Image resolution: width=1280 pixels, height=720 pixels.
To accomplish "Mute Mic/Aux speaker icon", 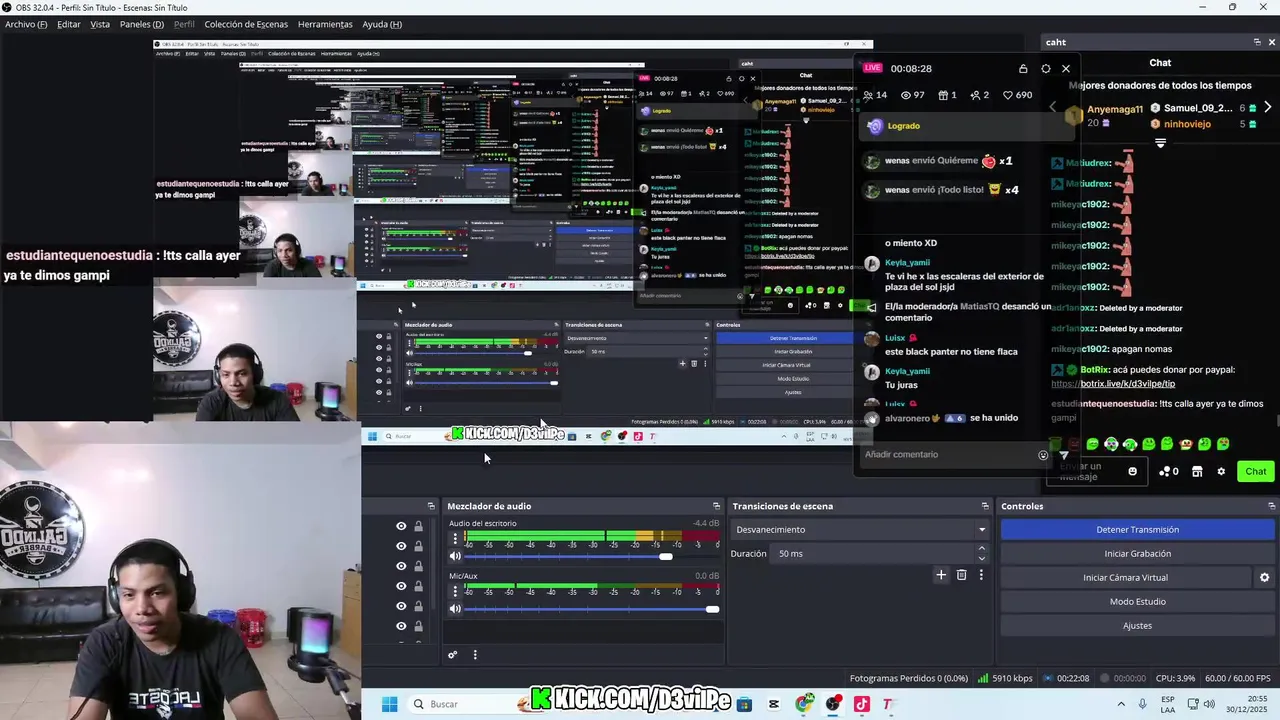I will click(455, 609).
